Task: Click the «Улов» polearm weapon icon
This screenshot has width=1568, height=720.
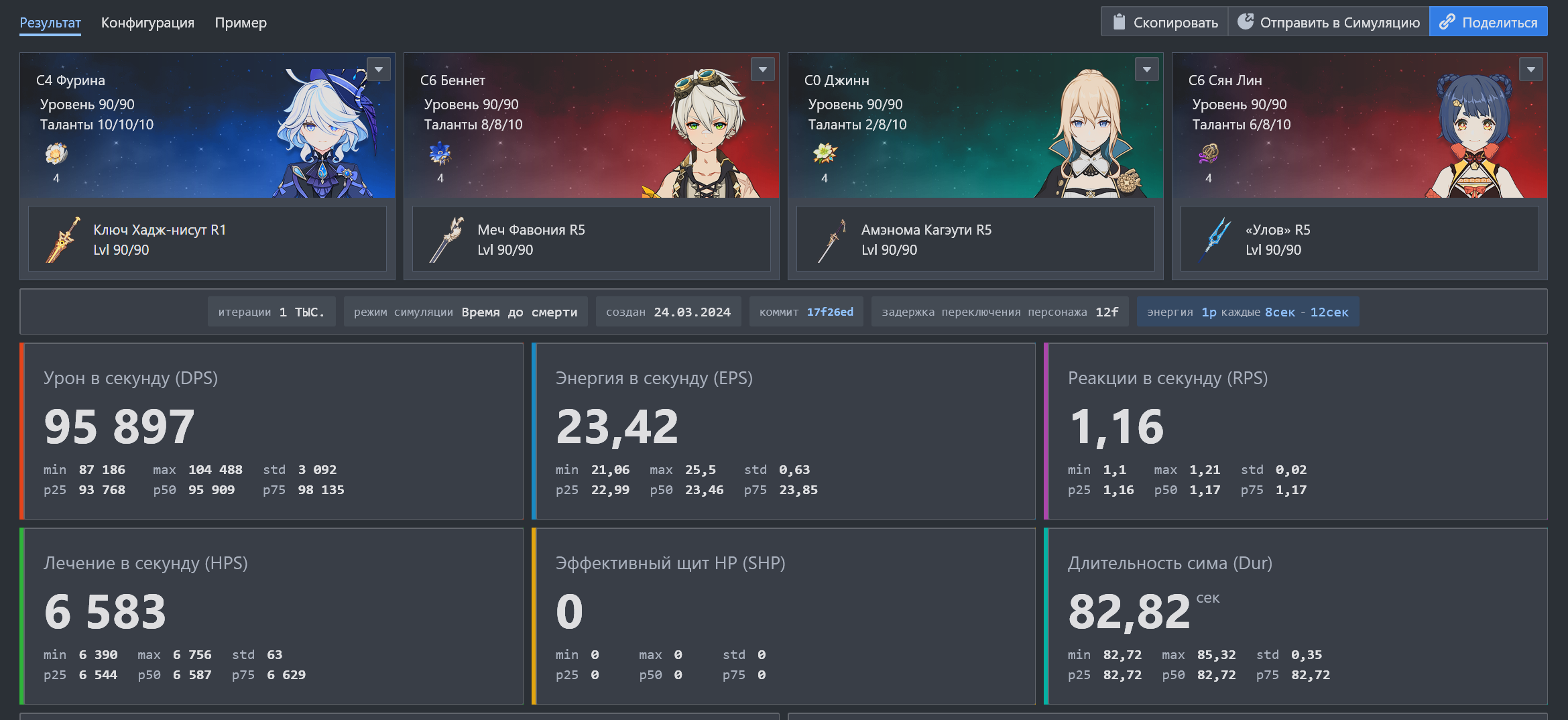Action: [x=1215, y=239]
